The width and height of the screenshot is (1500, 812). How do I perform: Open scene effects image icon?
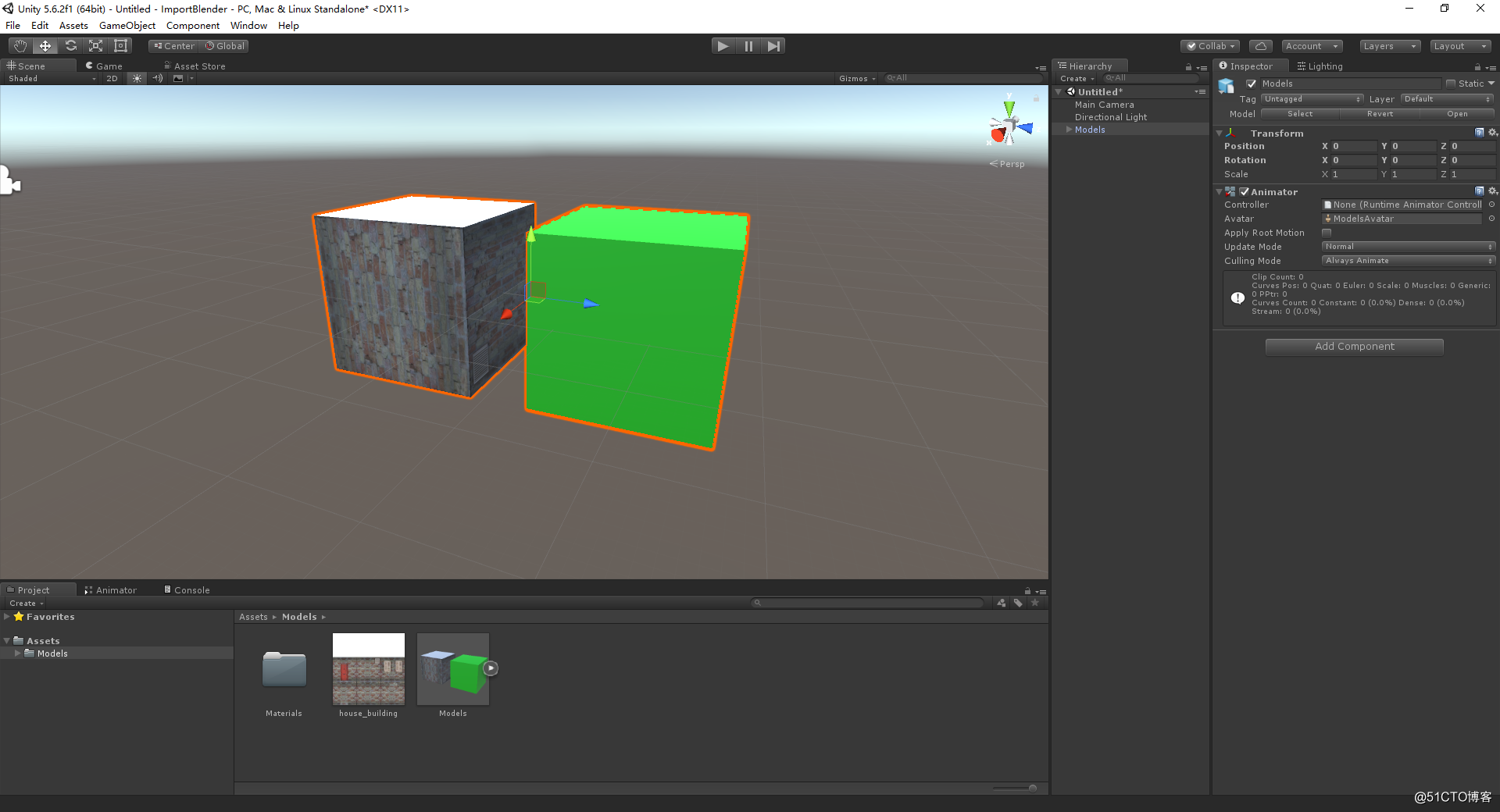[178, 78]
